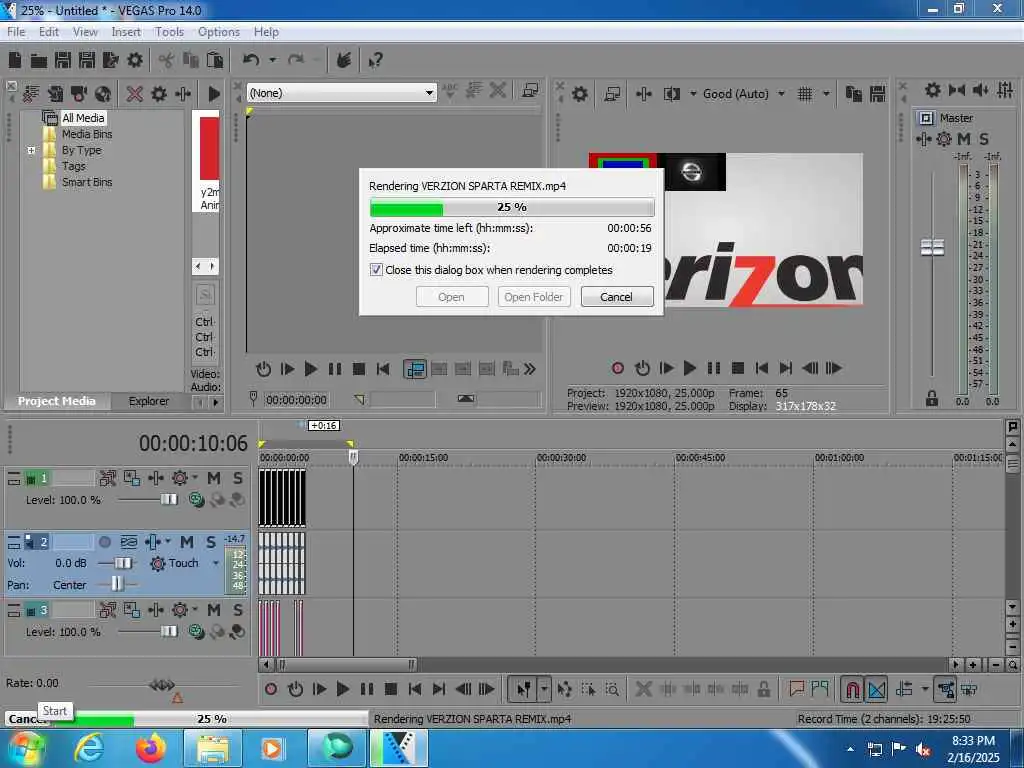Click the What's This help icon
This screenshot has width=1024, height=768.
(376, 61)
